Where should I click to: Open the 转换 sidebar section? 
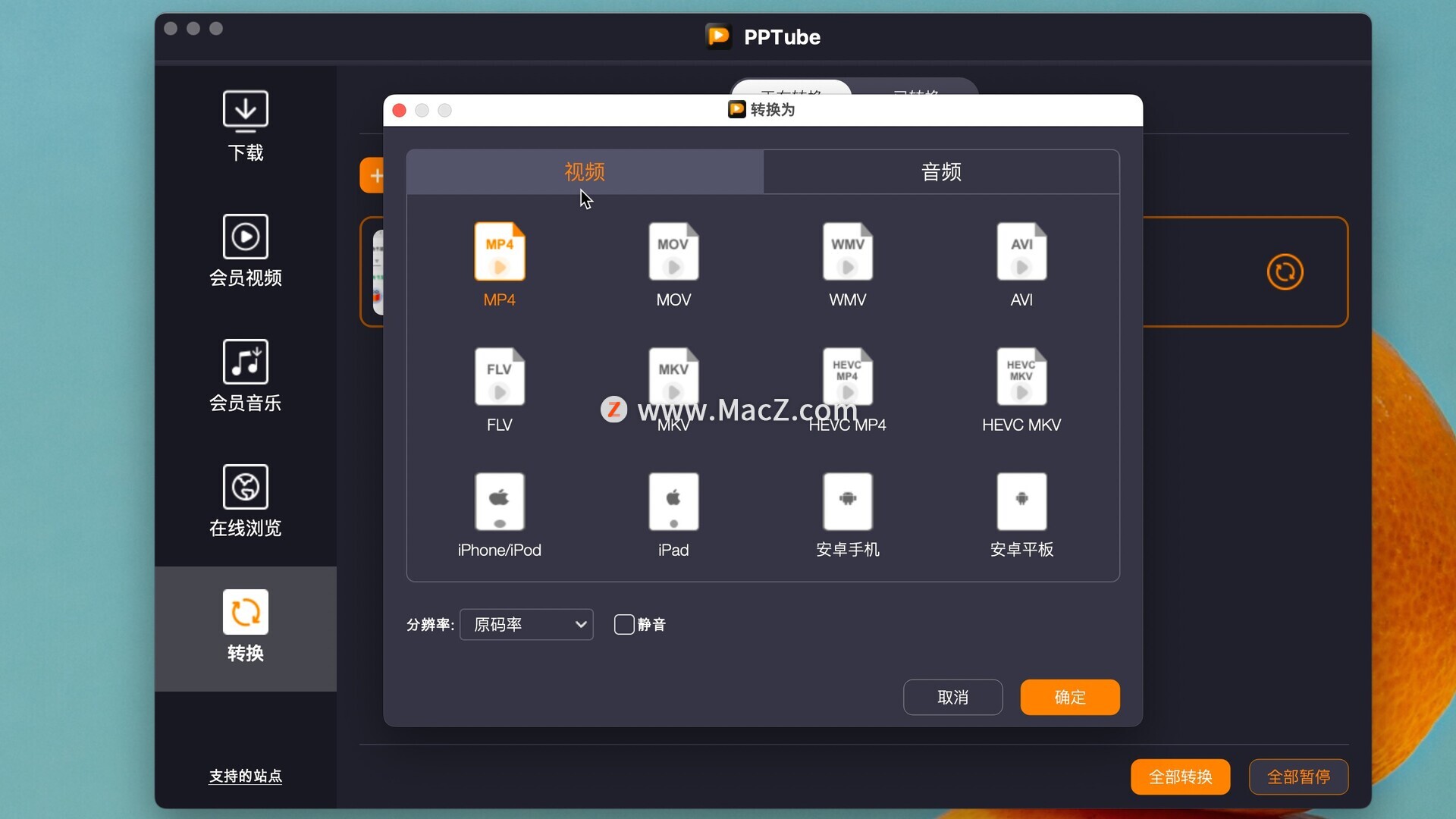click(245, 628)
